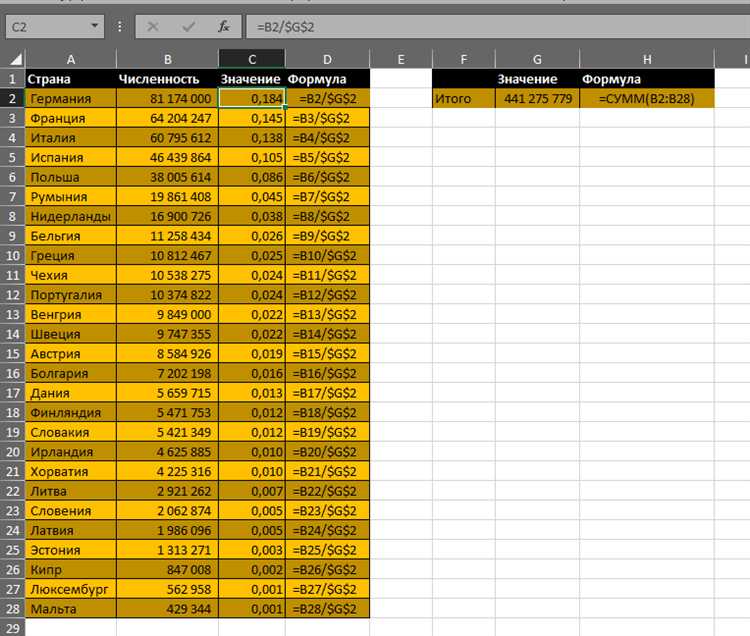The height and width of the screenshot is (636, 750).
Task: Click the =СУММ(B2:B28) cell
Action: point(647,99)
